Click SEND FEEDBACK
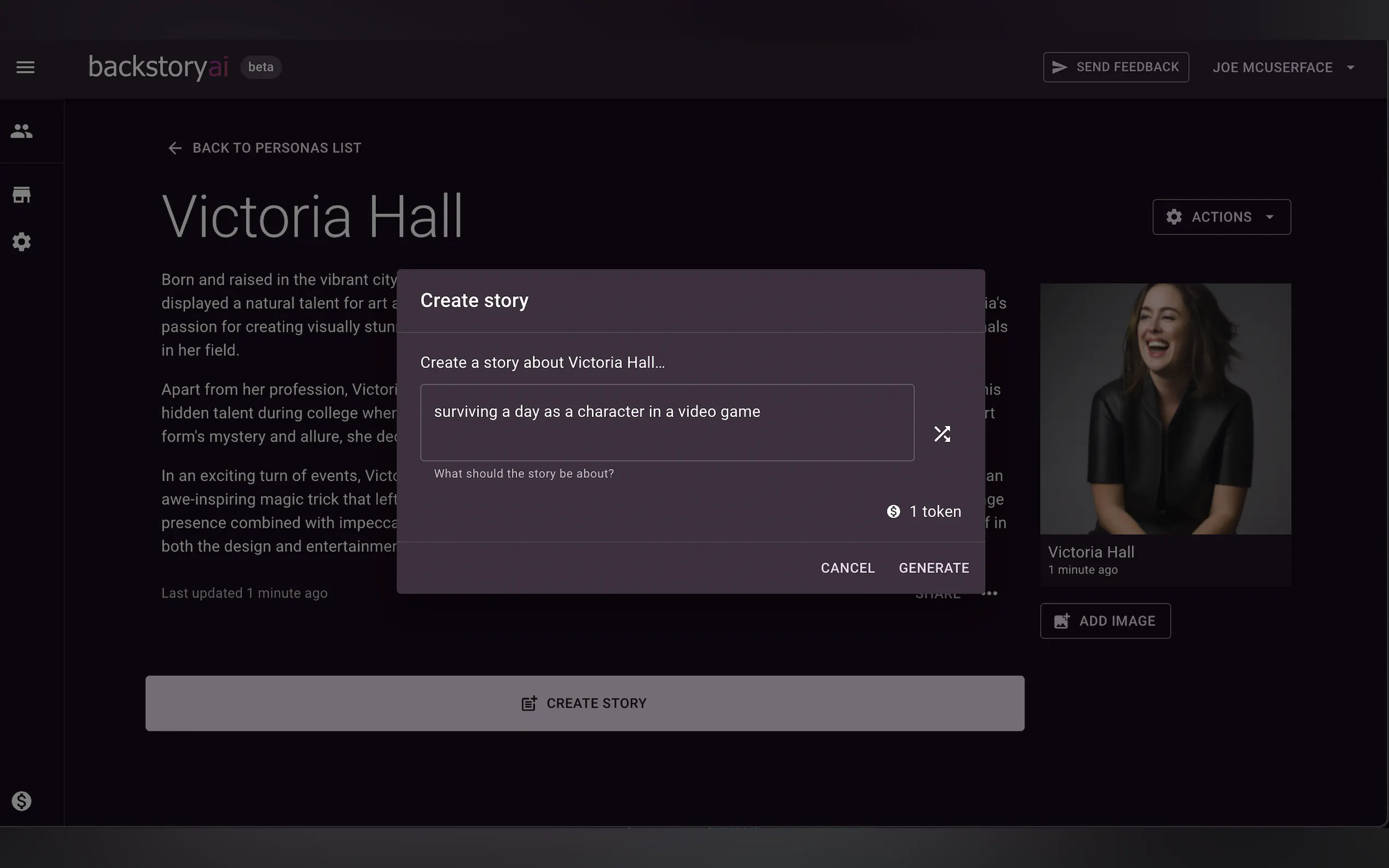Image resolution: width=1389 pixels, height=868 pixels. point(1116,67)
